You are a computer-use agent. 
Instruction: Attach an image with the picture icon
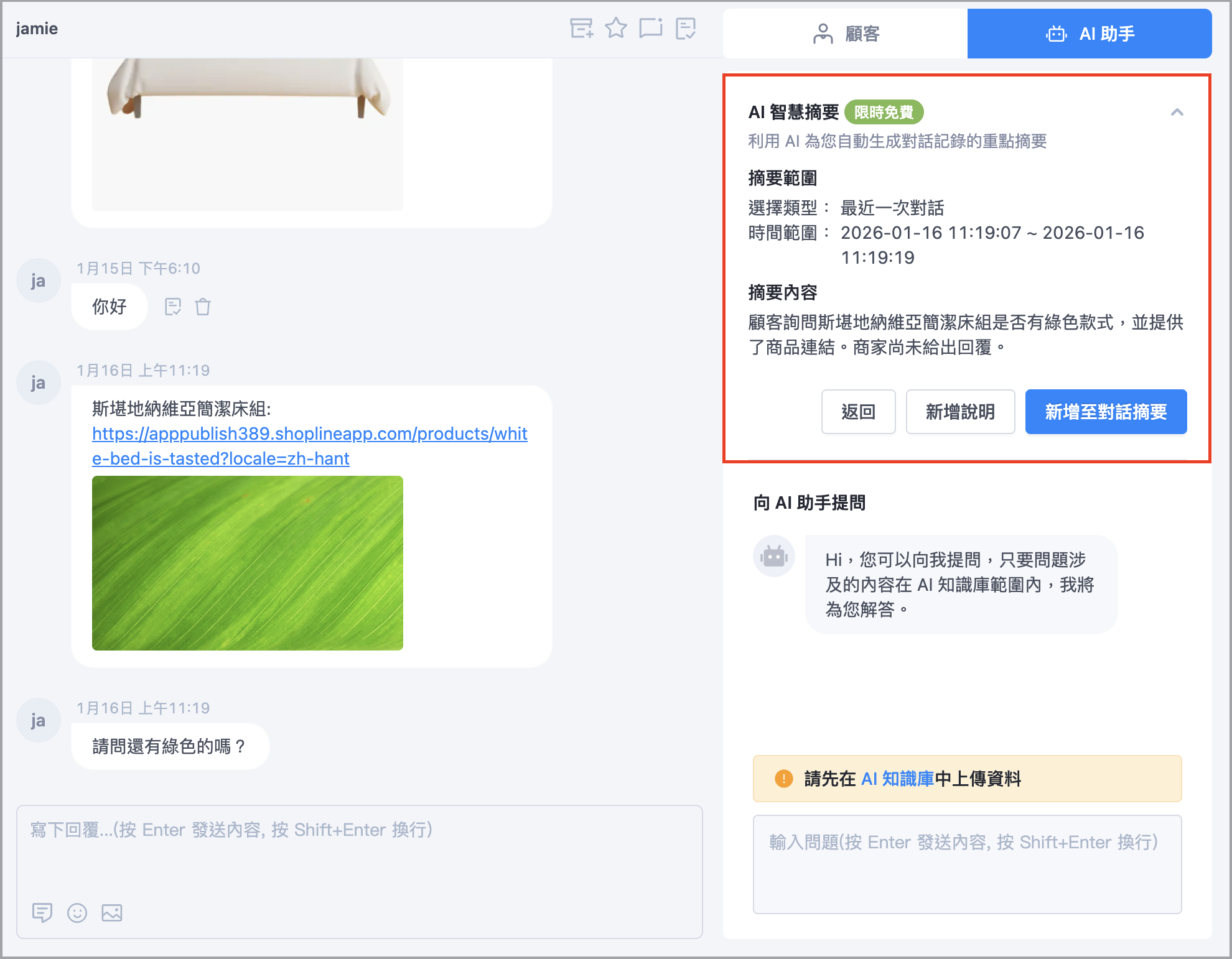112,912
